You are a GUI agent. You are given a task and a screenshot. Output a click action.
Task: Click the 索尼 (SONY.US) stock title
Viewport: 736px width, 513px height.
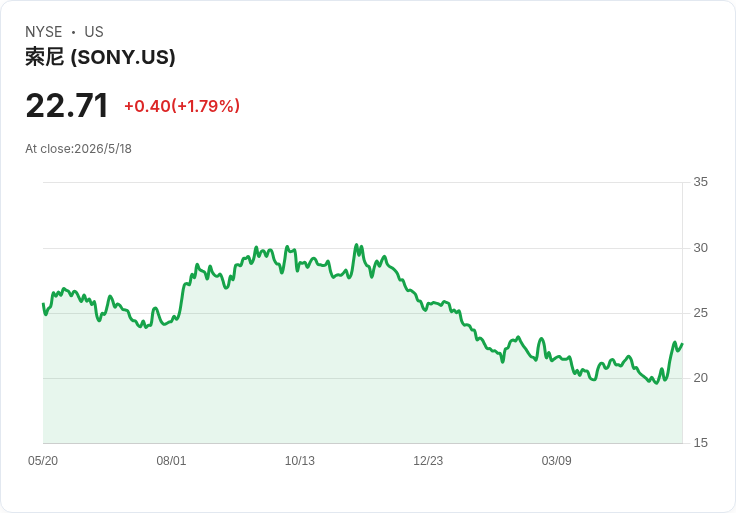(100, 57)
